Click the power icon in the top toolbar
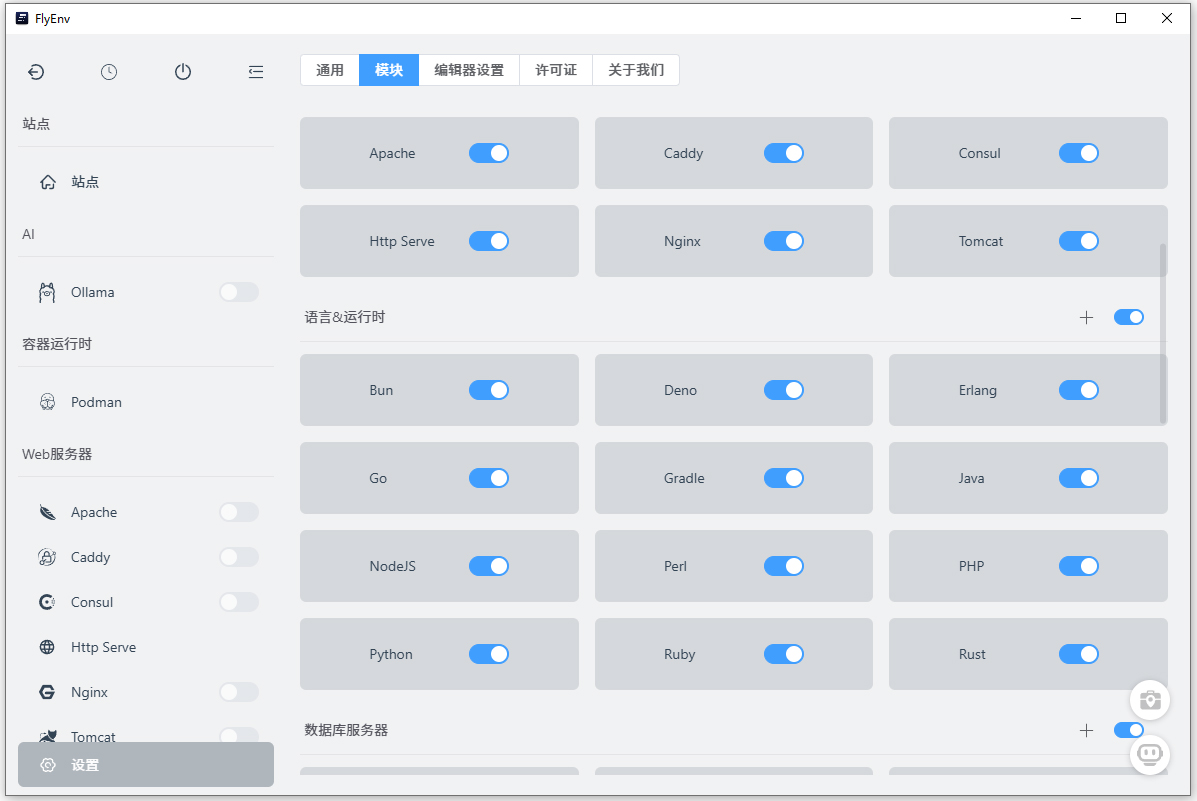The image size is (1197, 801). tap(183, 71)
